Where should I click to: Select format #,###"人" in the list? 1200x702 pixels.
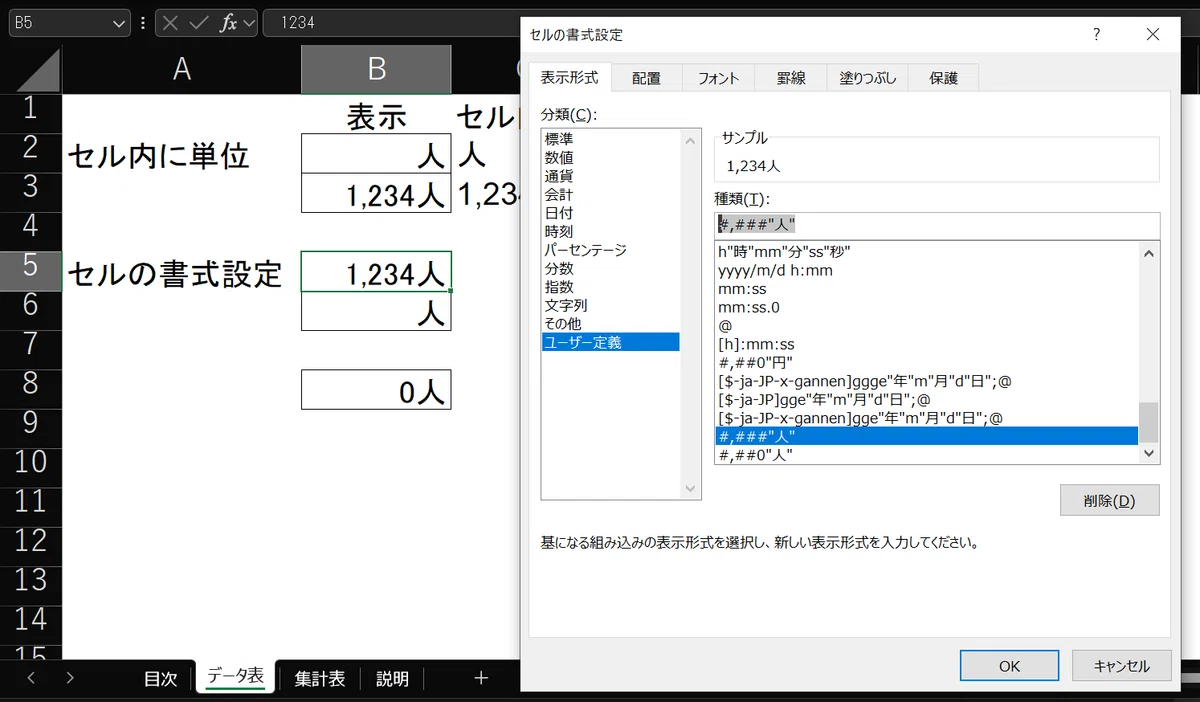(x=927, y=436)
